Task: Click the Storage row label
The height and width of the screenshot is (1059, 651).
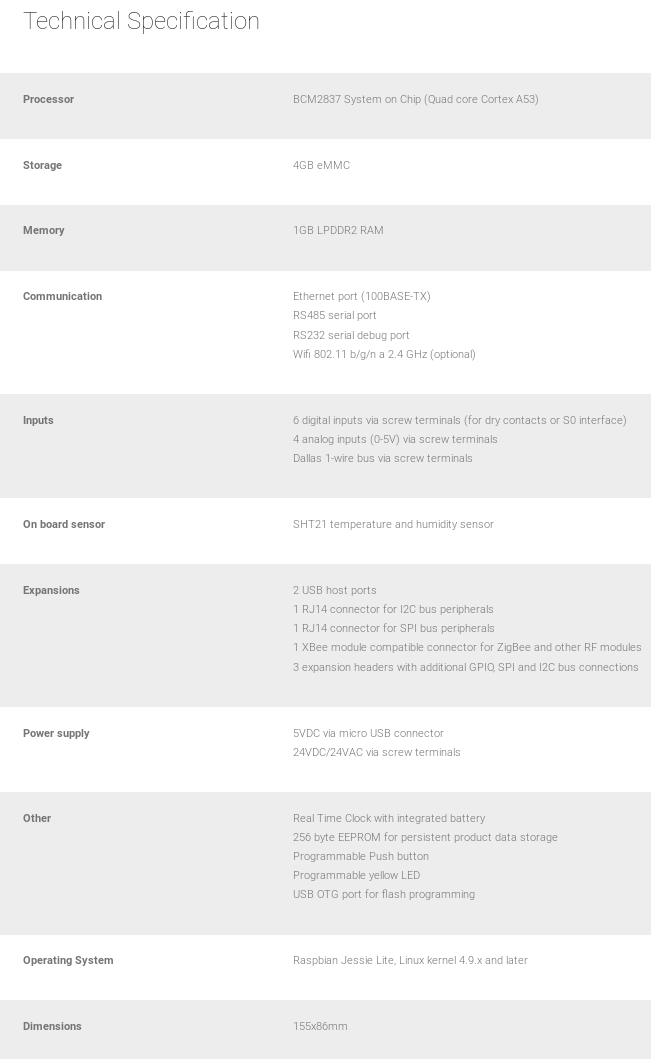Action: (x=42, y=165)
